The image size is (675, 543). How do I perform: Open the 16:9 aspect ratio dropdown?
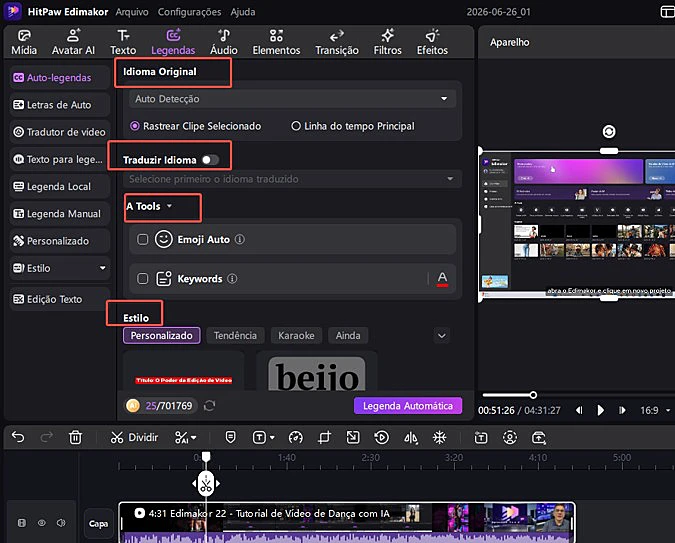pyautogui.click(x=655, y=410)
